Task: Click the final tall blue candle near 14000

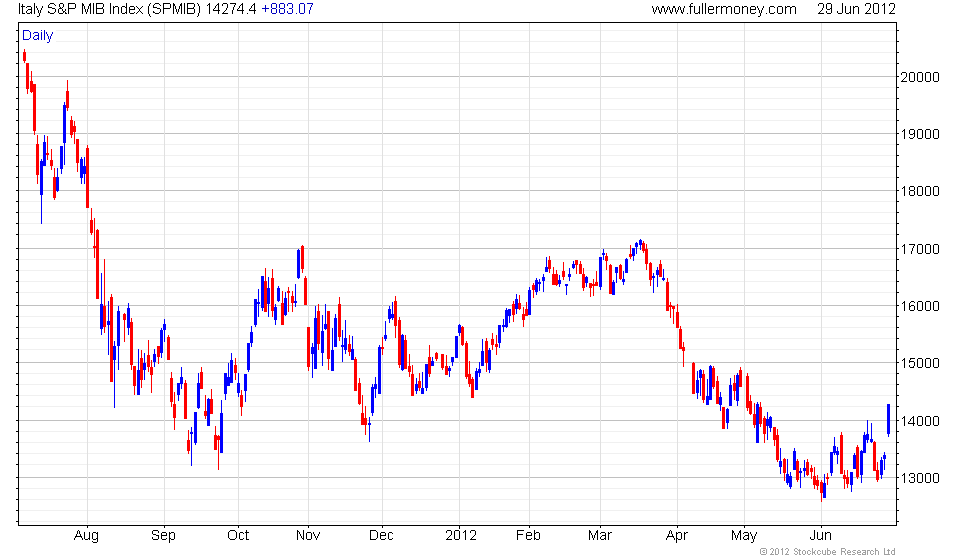Action: tap(889, 420)
